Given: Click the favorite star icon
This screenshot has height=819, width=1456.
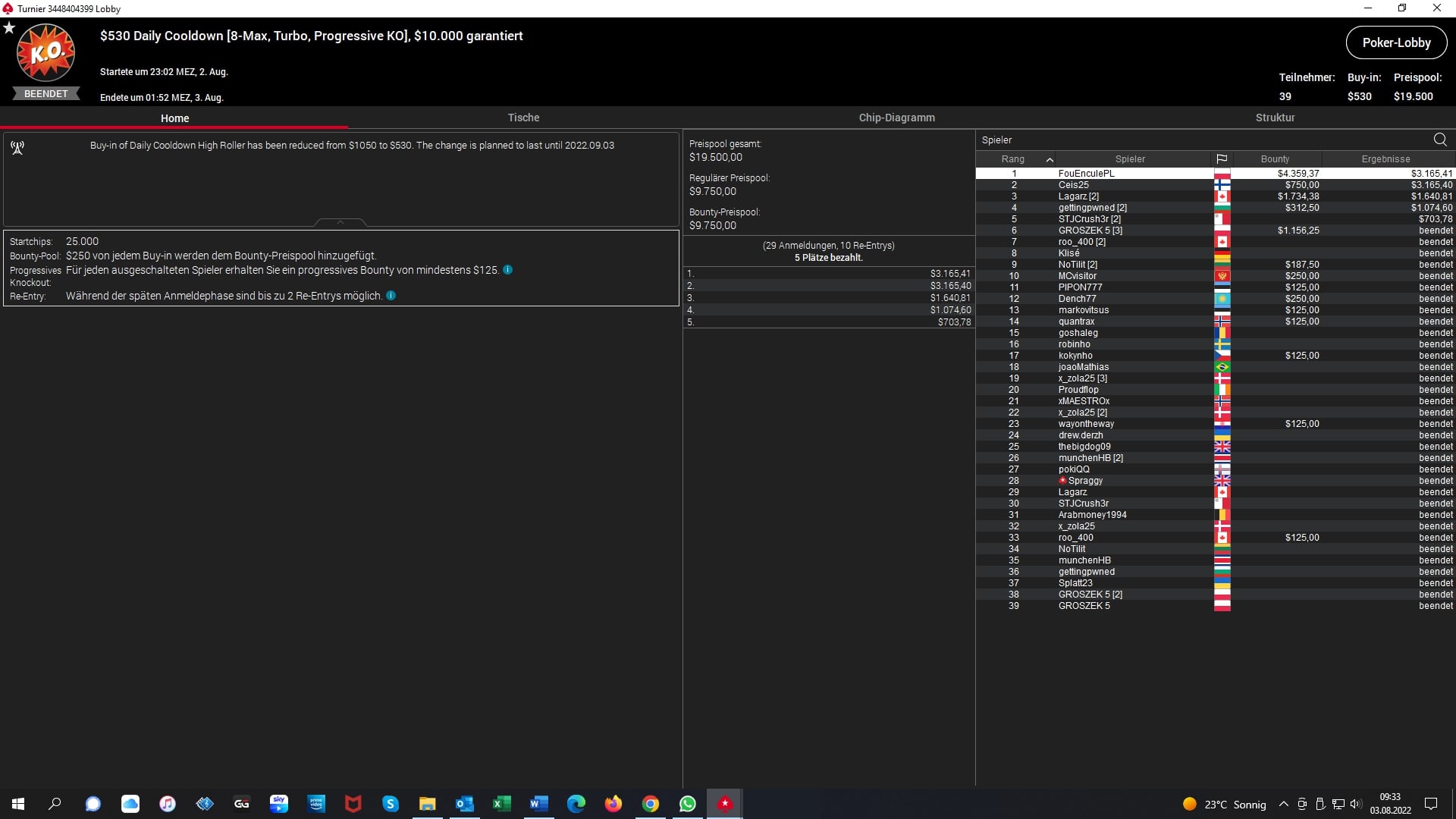Looking at the screenshot, I should 9,28.
